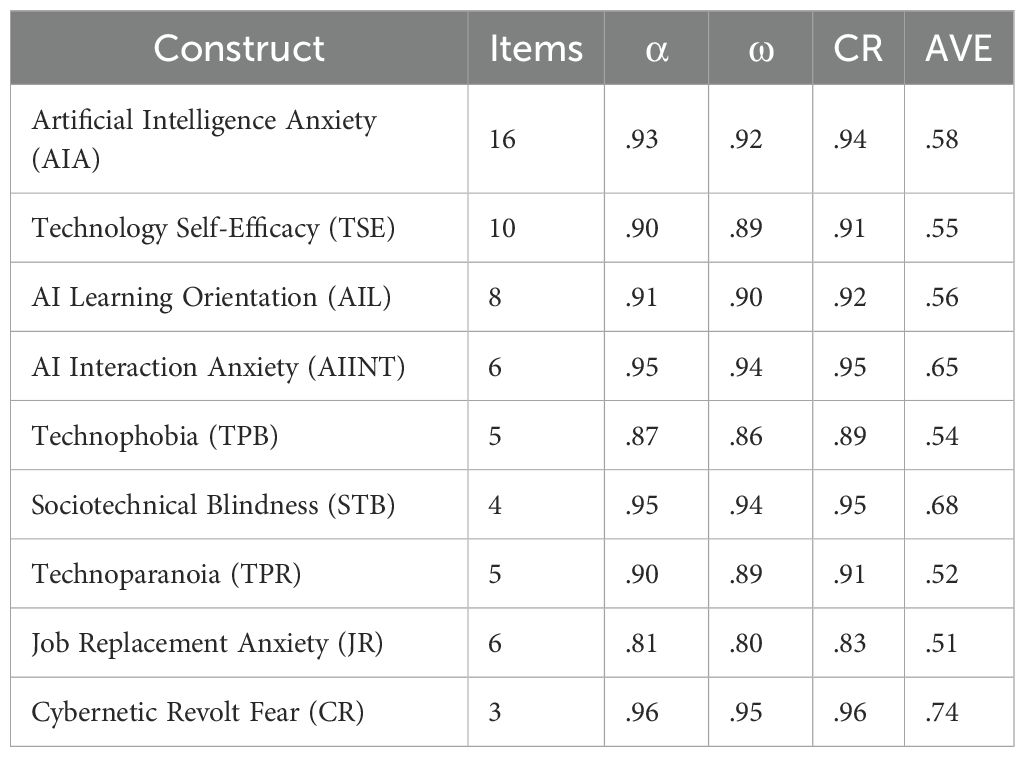The width and height of the screenshot is (1025, 757).
Task: Select the Cybernetic Revolt Fear (CR) label
Action: click(197, 712)
